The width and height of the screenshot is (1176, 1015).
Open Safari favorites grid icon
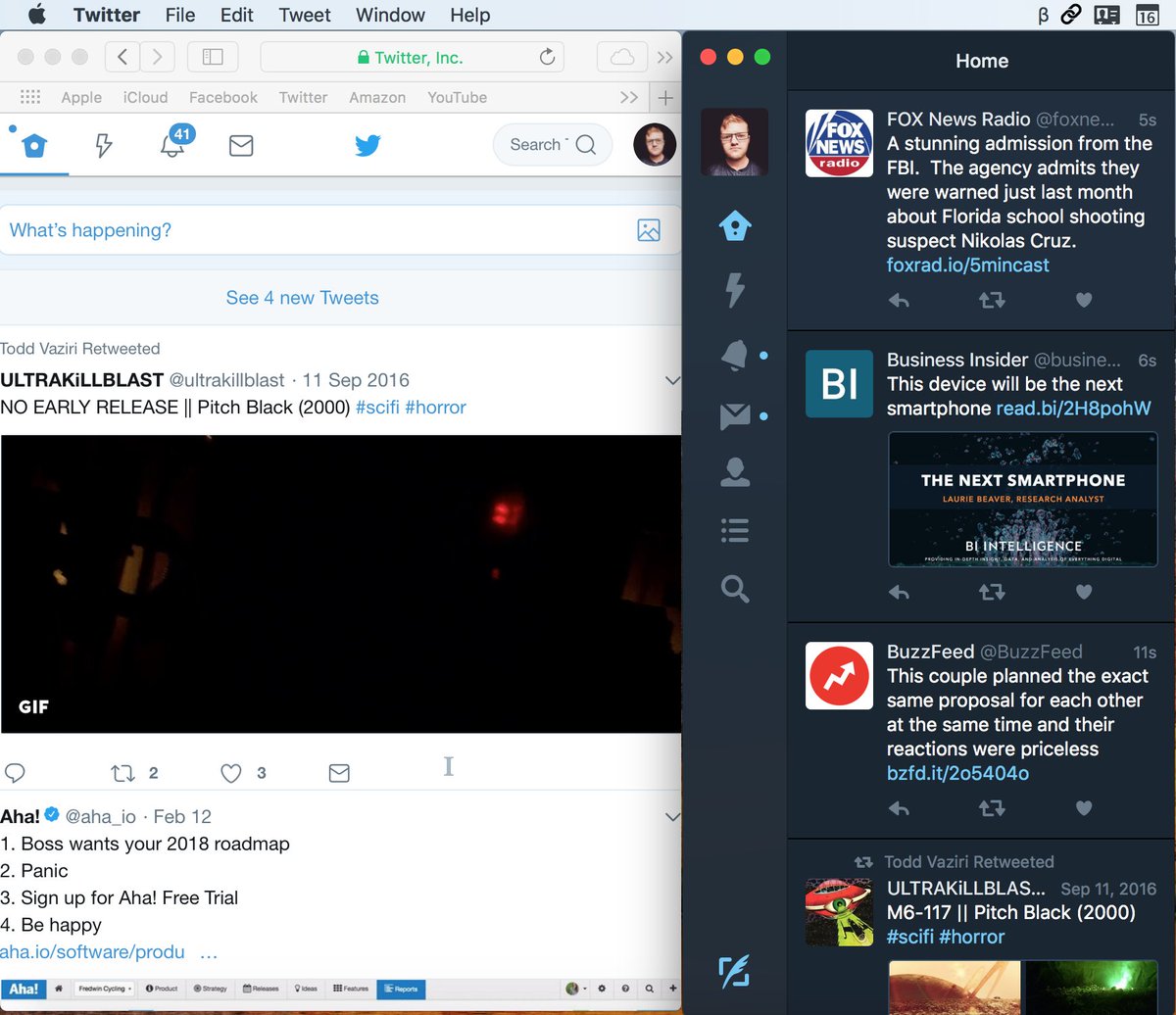pyautogui.click(x=30, y=97)
